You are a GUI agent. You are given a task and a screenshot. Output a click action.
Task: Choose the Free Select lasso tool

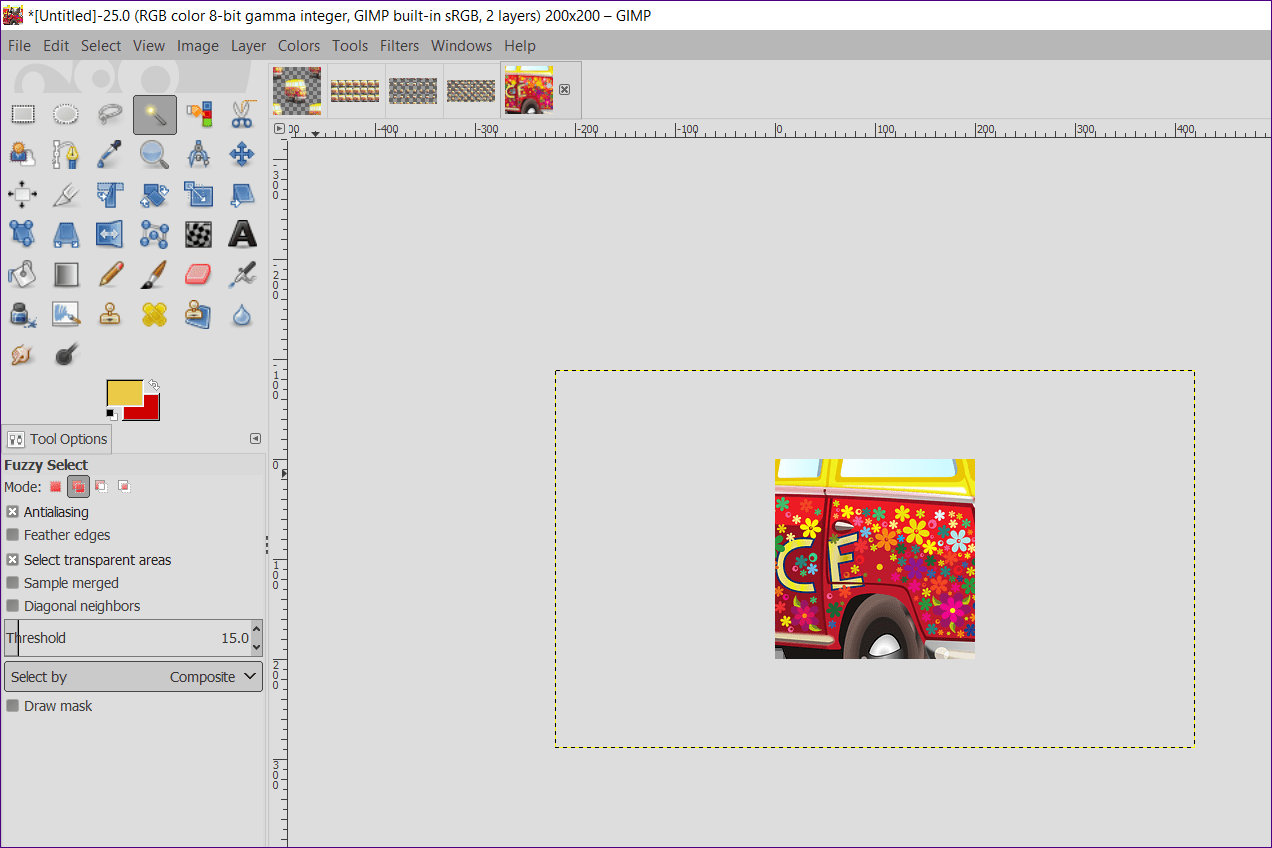[x=110, y=115]
